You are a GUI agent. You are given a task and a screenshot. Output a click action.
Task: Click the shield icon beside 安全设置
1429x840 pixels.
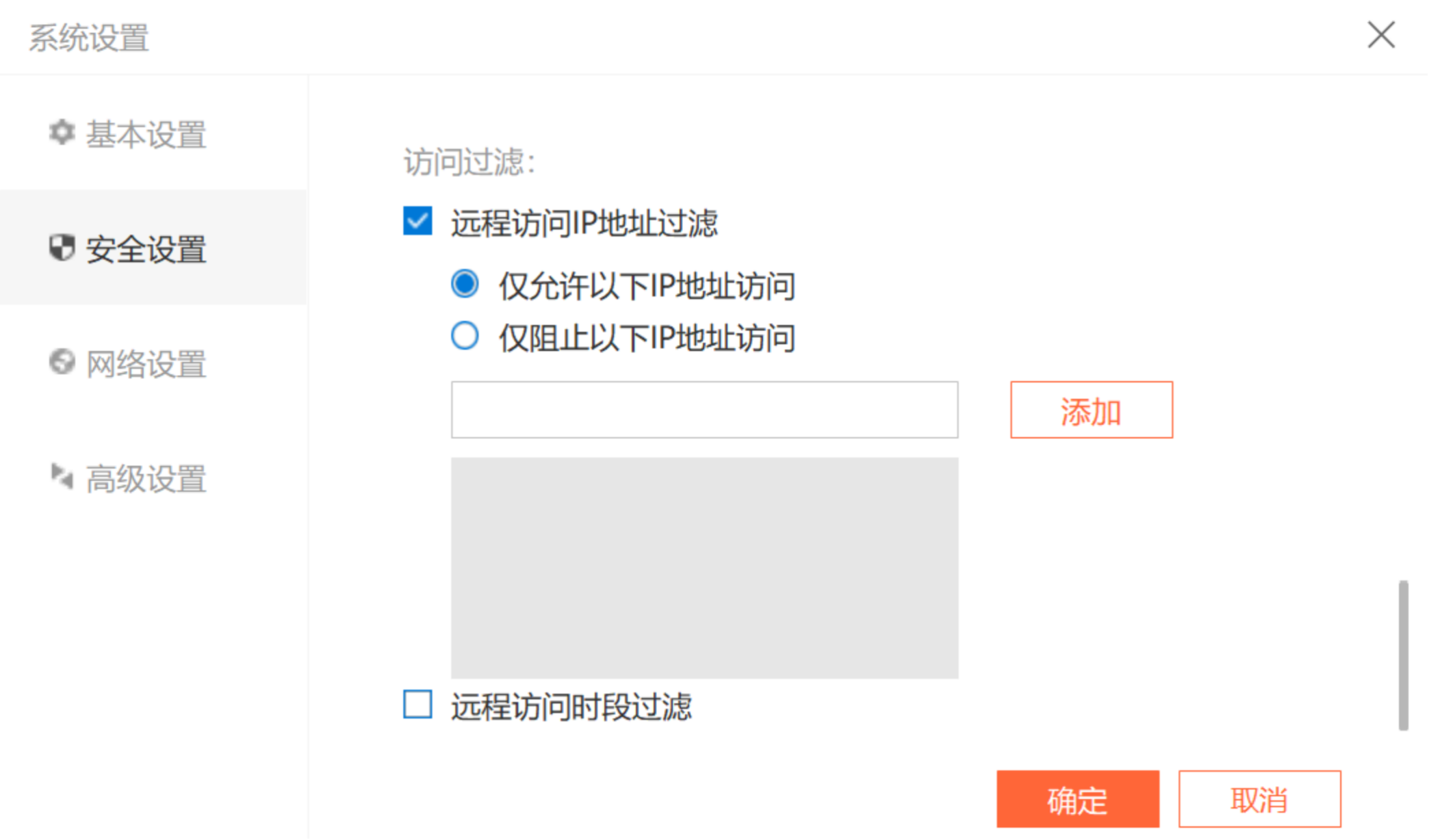(62, 248)
